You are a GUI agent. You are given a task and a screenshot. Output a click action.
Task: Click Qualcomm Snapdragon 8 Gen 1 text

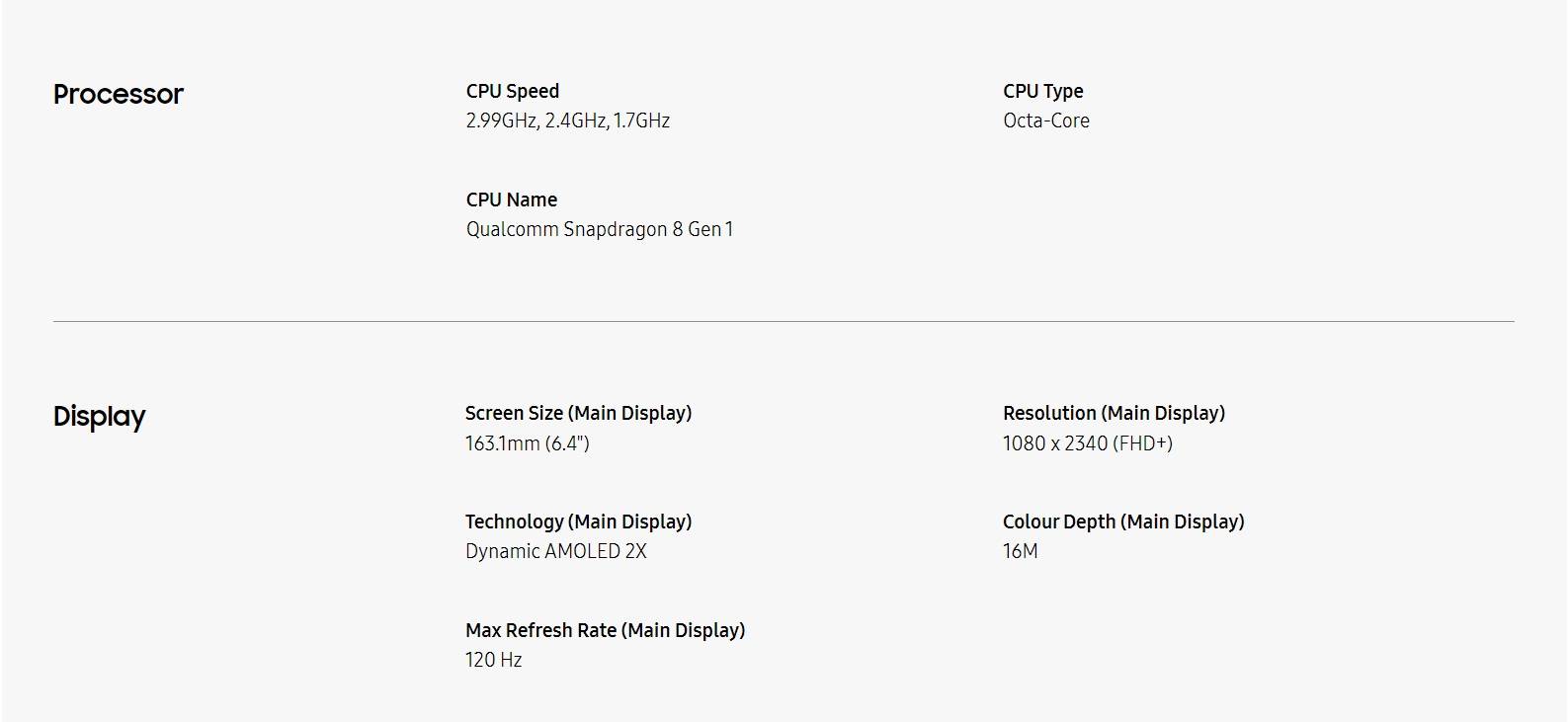pyautogui.click(x=600, y=229)
